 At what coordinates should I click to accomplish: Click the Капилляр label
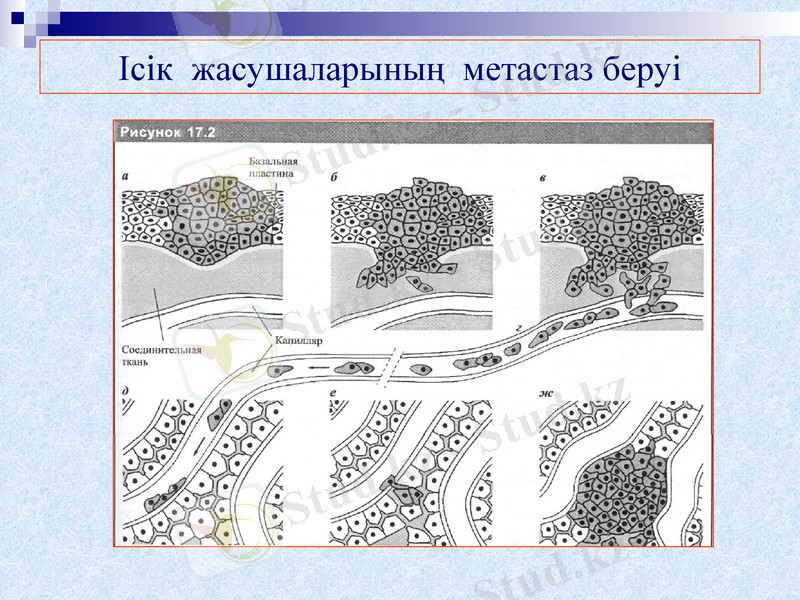click(300, 340)
